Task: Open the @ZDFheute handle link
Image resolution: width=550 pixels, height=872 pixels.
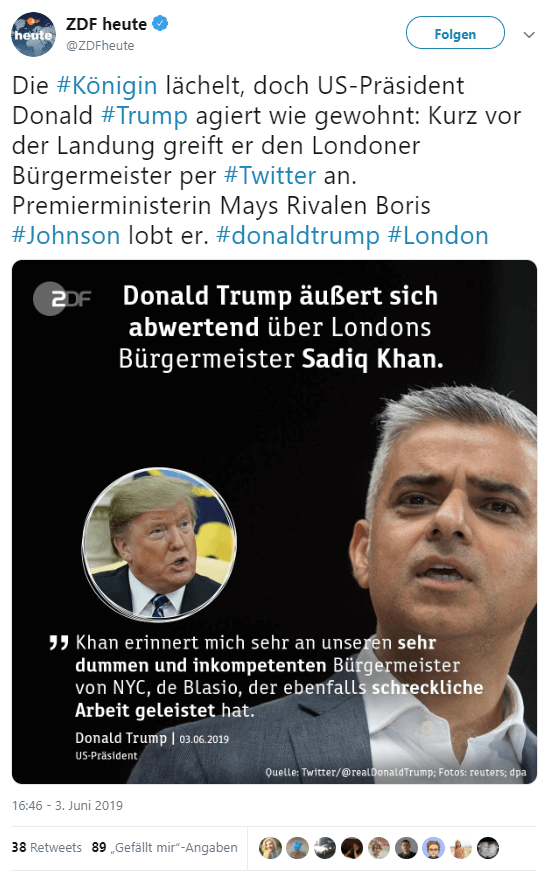Action: (100, 46)
